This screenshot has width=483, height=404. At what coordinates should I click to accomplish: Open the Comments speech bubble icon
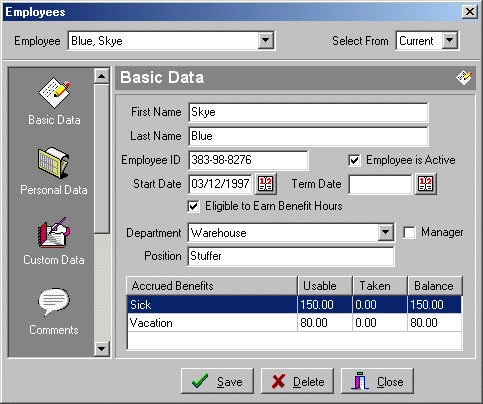(x=54, y=302)
